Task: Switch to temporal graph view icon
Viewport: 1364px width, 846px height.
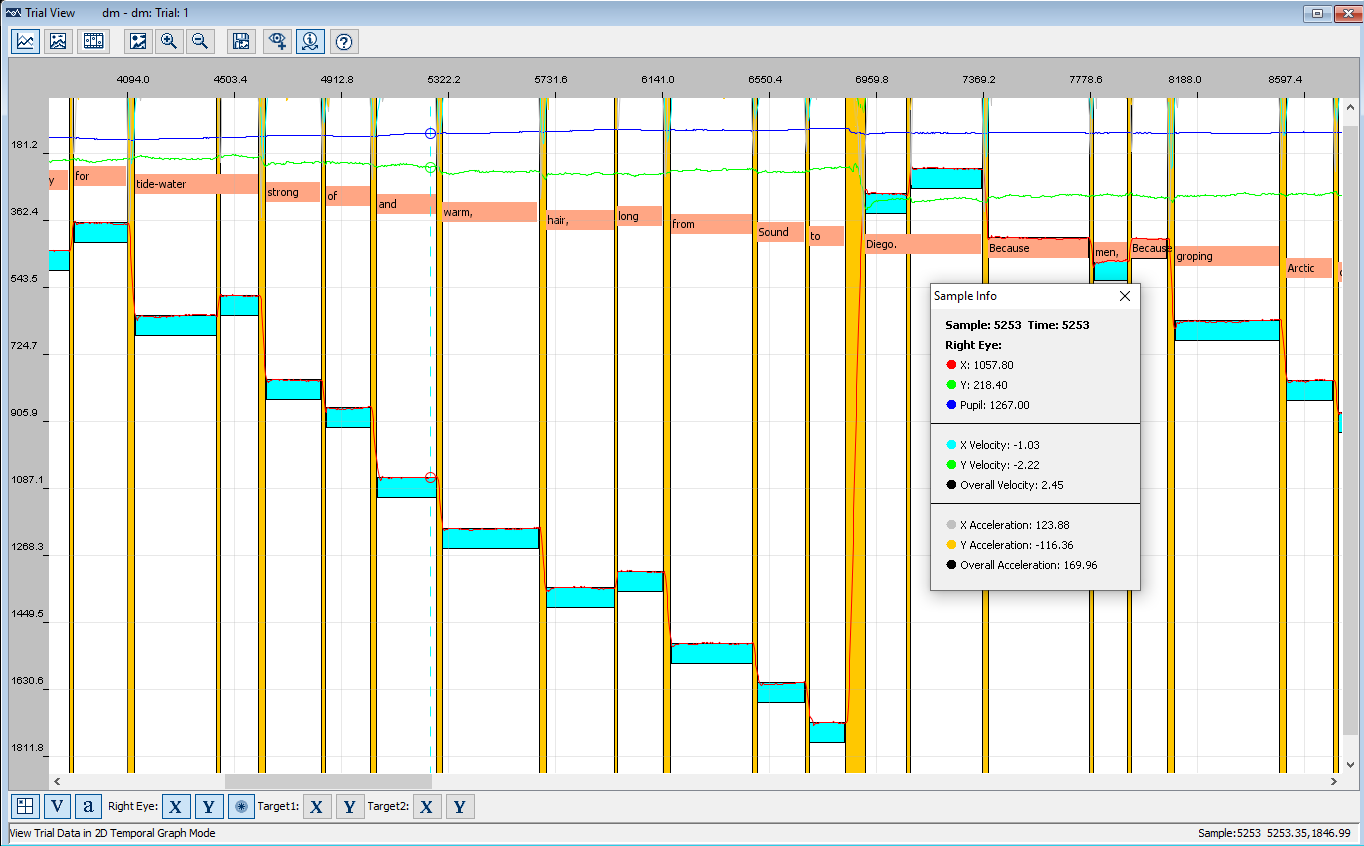Action: (26, 41)
